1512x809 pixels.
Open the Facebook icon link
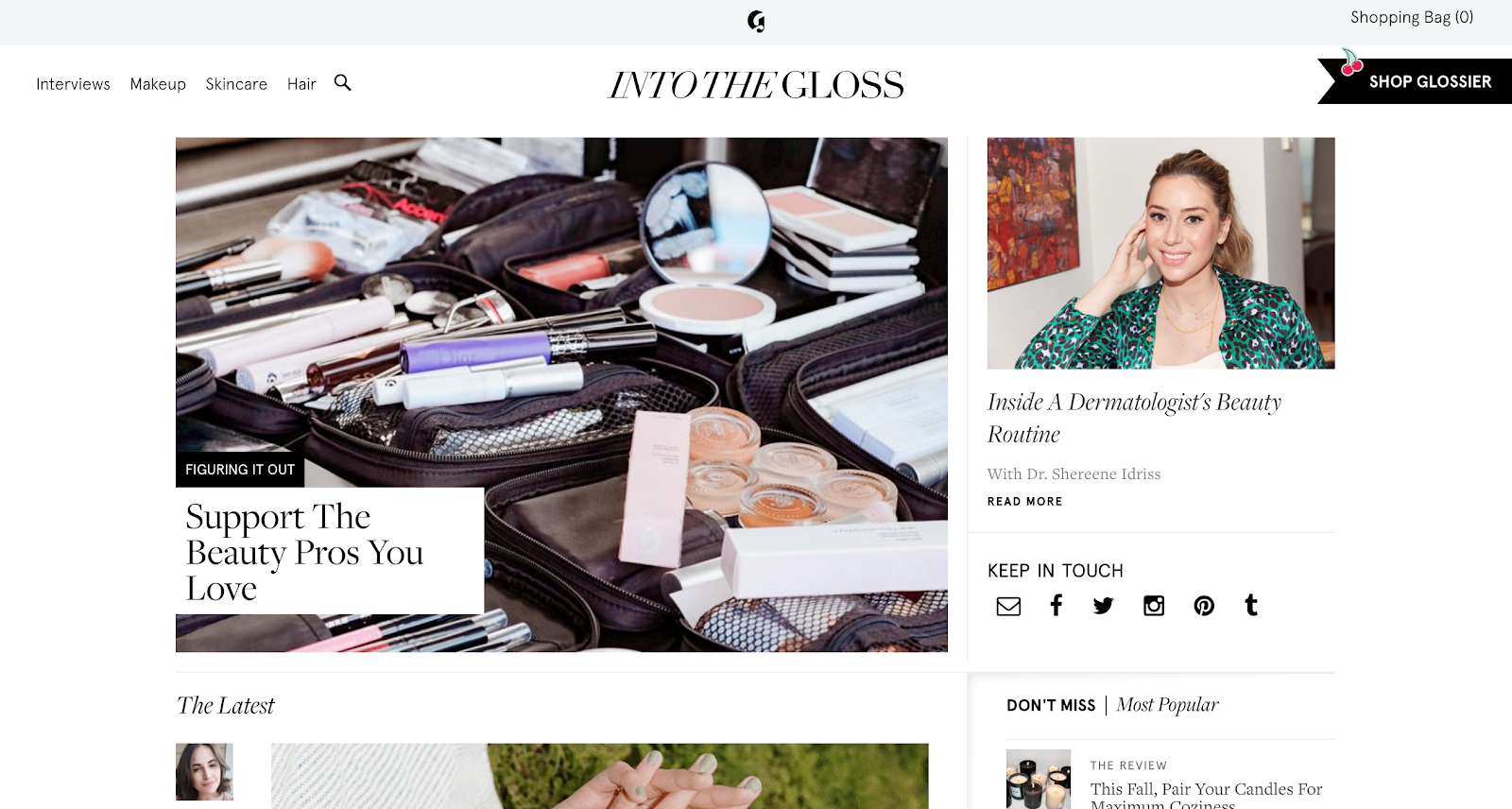(x=1057, y=605)
